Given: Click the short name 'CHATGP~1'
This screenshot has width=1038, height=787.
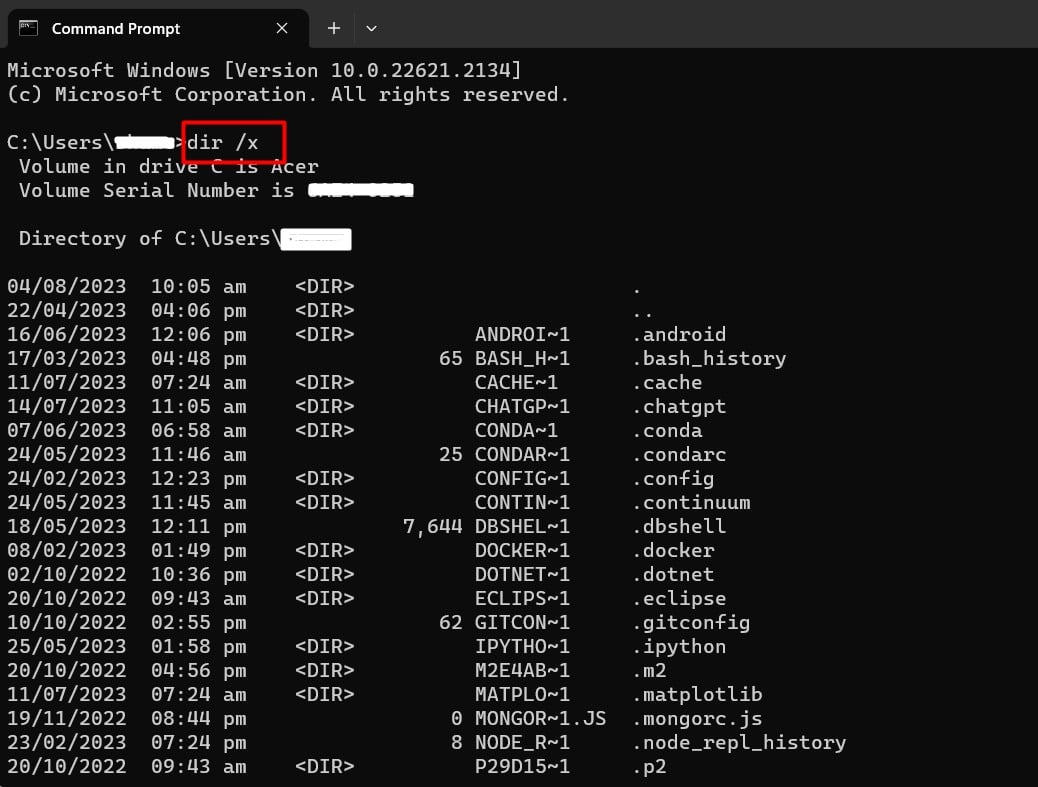Looking at the screenshot, I should tap(522, 406).
